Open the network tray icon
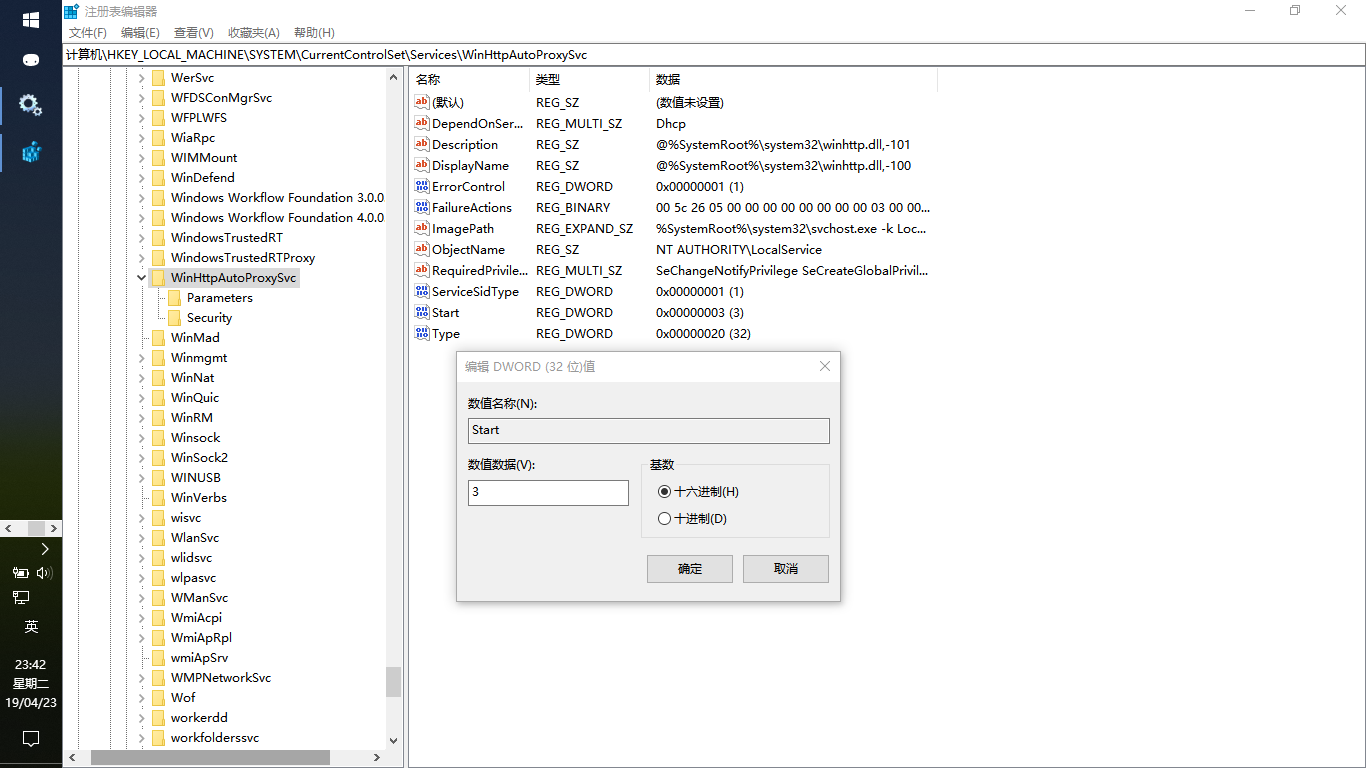The height and width of the screenshot is (768, 1366). (20, 597)
